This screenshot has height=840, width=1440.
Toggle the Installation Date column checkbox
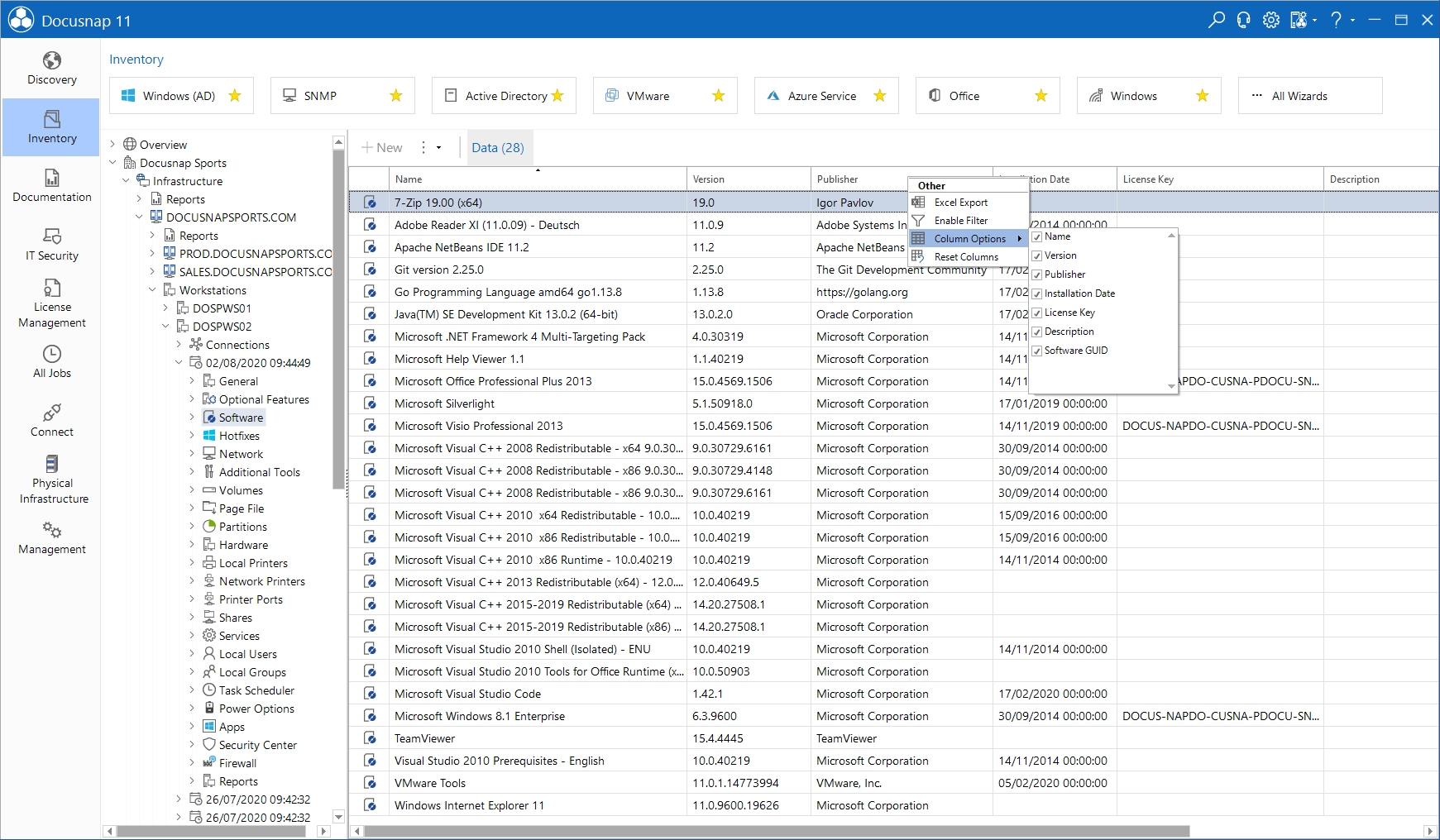[1037, 294]
